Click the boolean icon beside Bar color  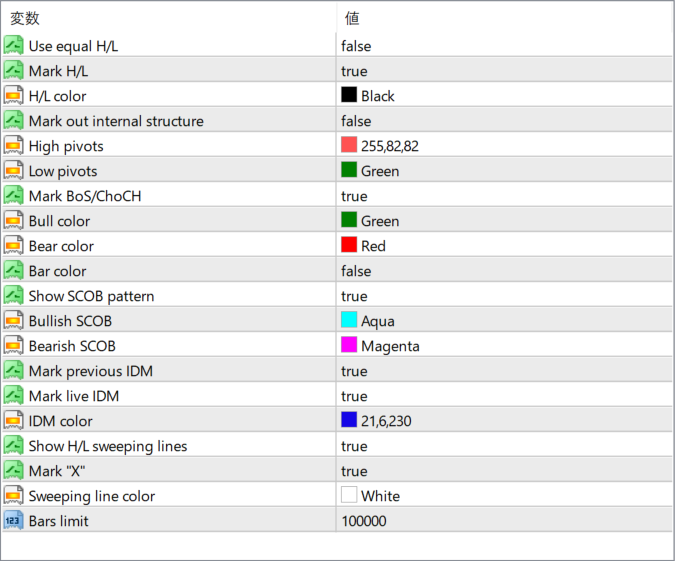[13, 270]
